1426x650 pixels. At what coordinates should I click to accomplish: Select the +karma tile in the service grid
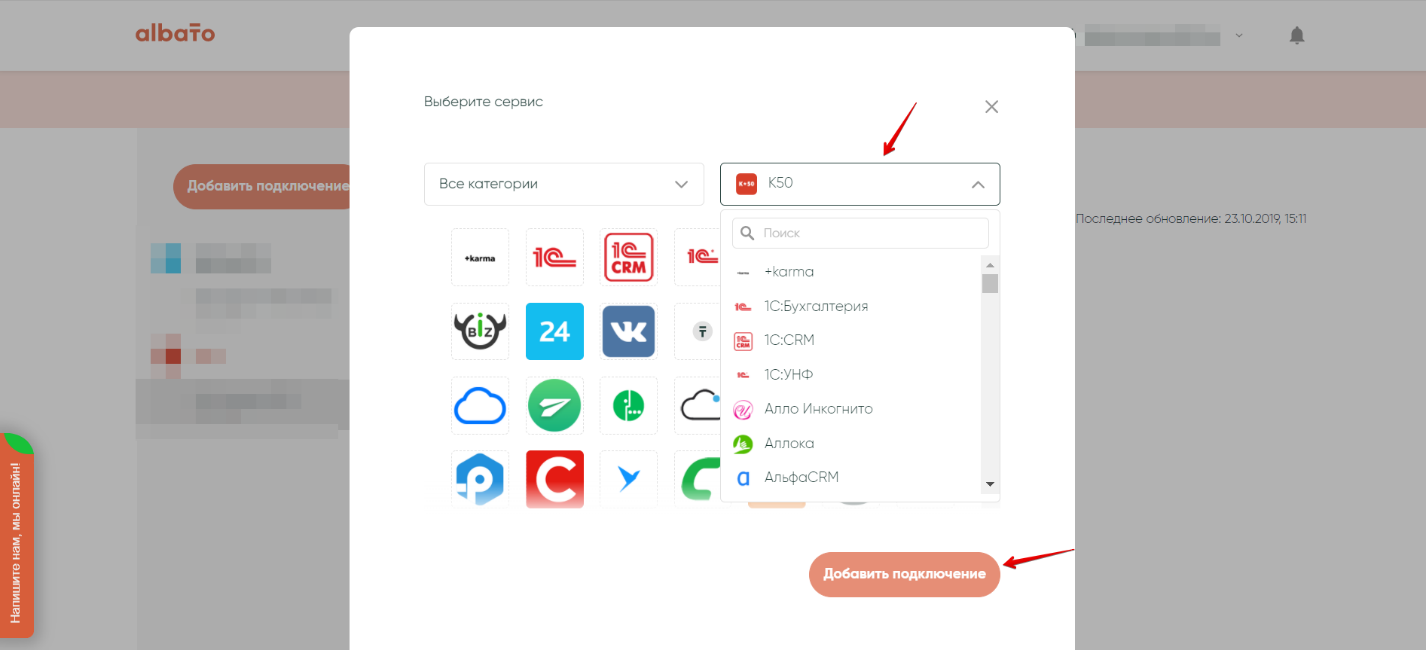tap(480, 257)
